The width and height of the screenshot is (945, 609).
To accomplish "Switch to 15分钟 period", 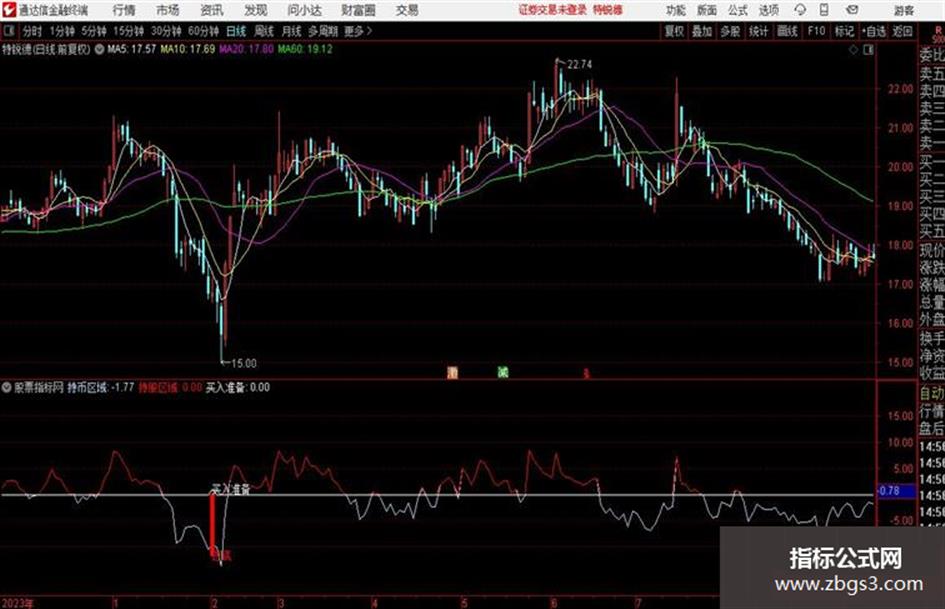I will click(129, 31).
